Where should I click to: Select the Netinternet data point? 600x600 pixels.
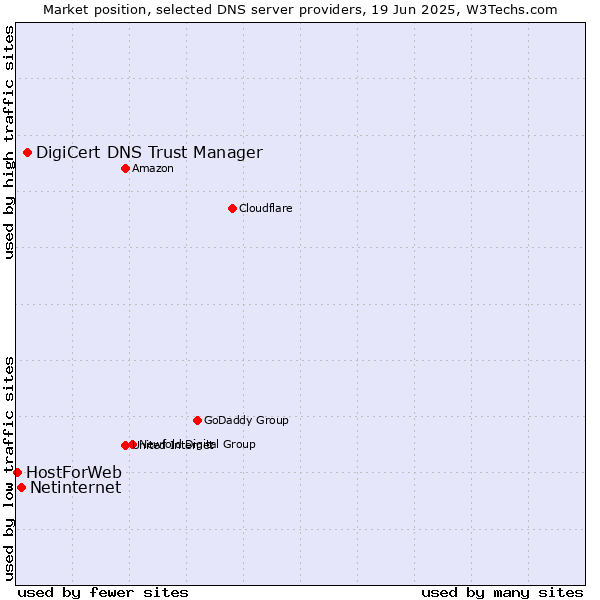coord(22,488)
